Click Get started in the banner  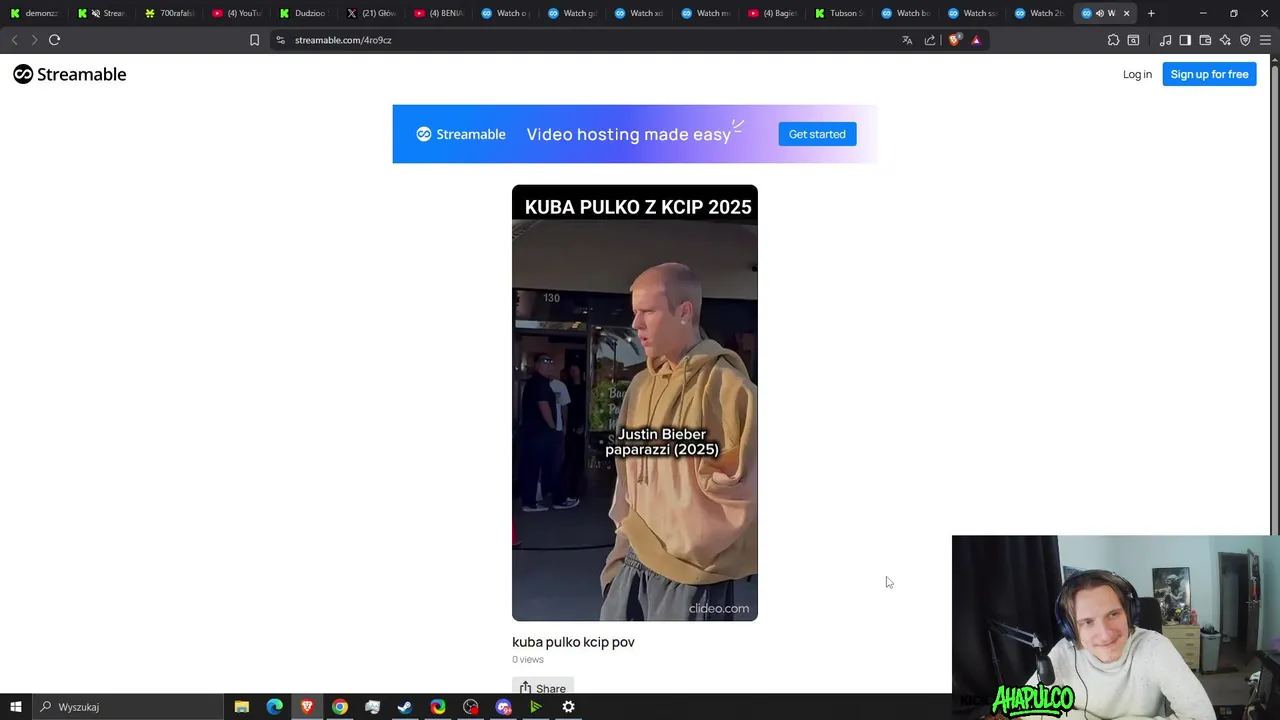[817, 134]
